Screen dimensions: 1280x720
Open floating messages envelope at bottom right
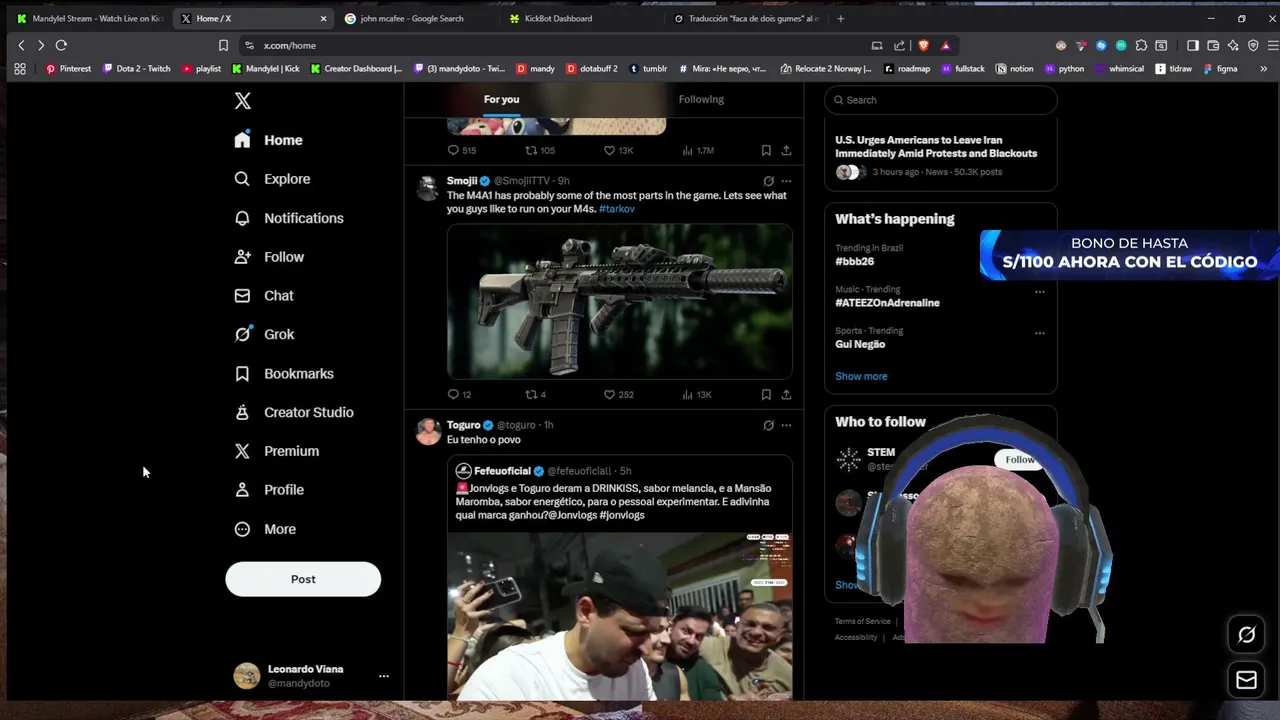point(1246,680)
